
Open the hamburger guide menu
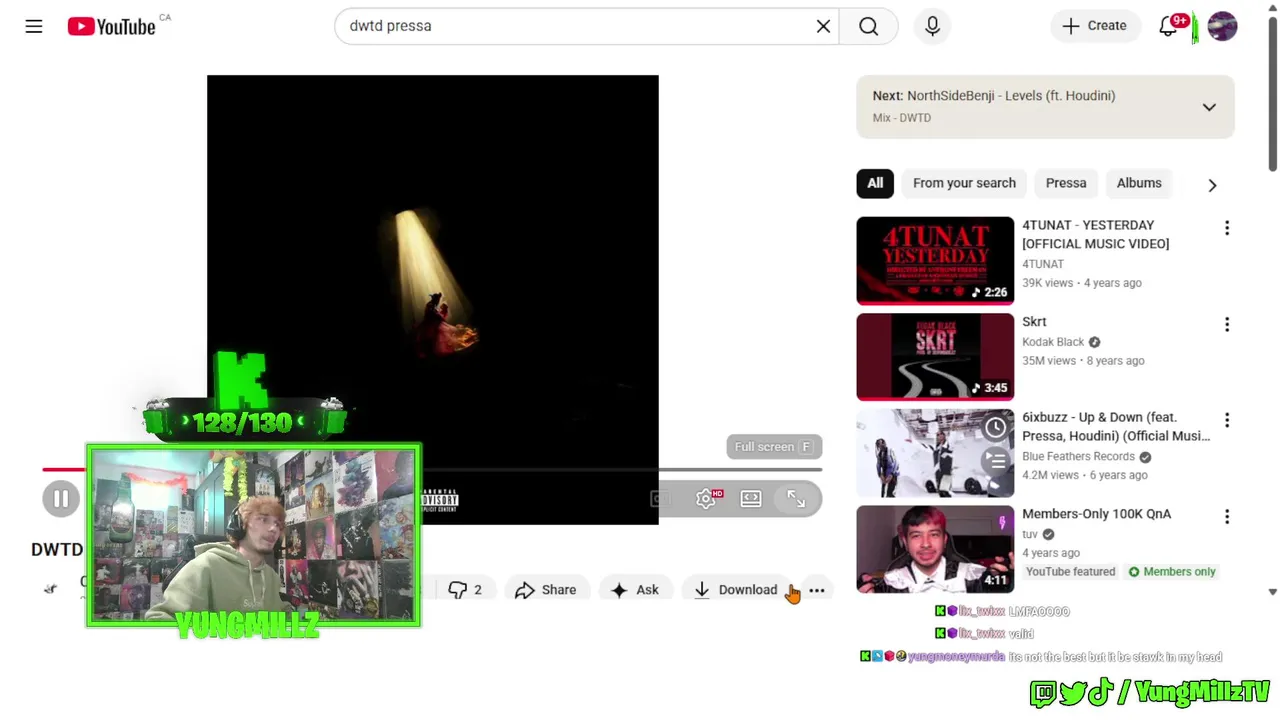pos(34,26)
